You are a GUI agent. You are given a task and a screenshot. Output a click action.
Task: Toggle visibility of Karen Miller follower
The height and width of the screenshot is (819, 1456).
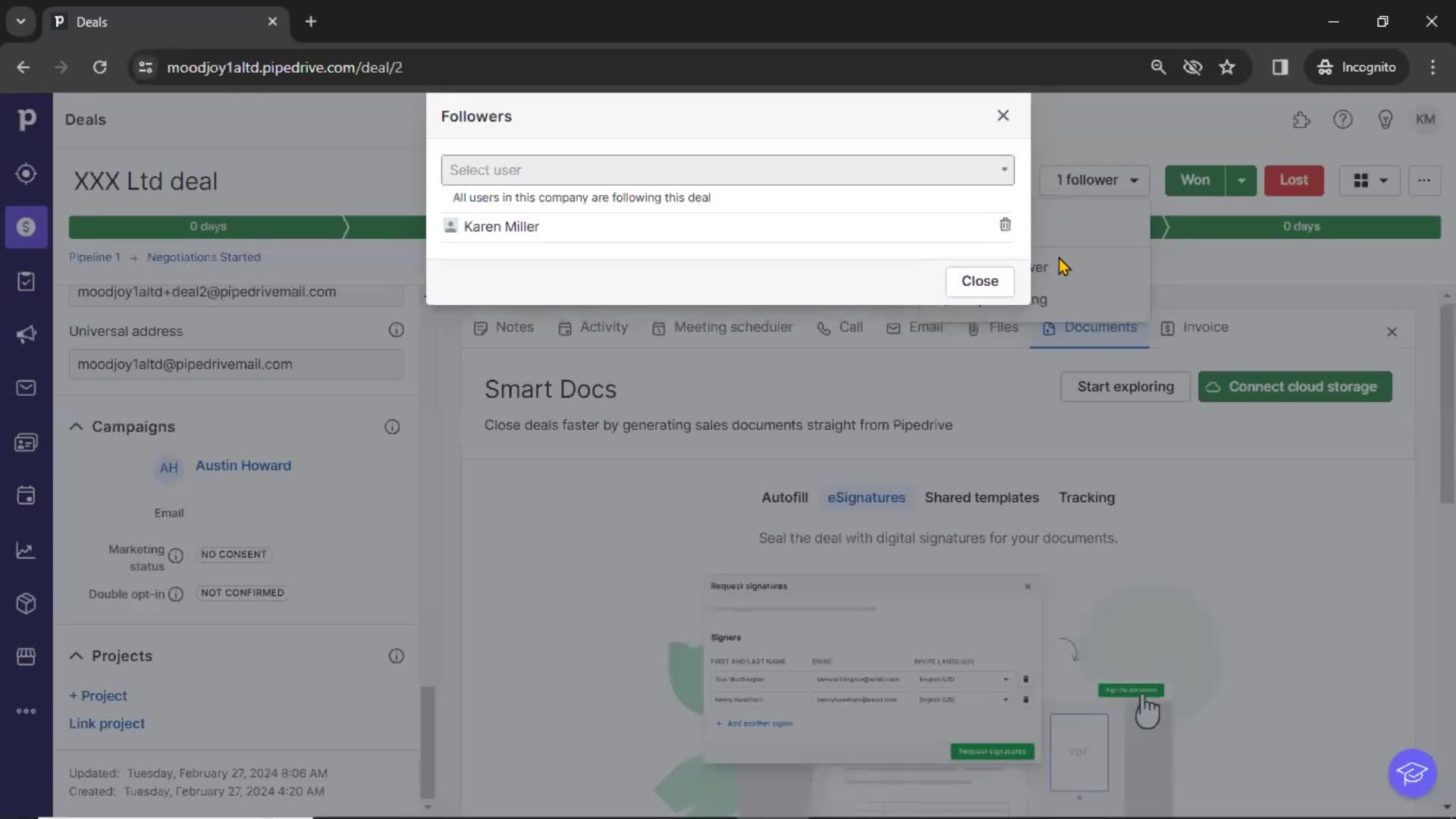(1005, 224)
